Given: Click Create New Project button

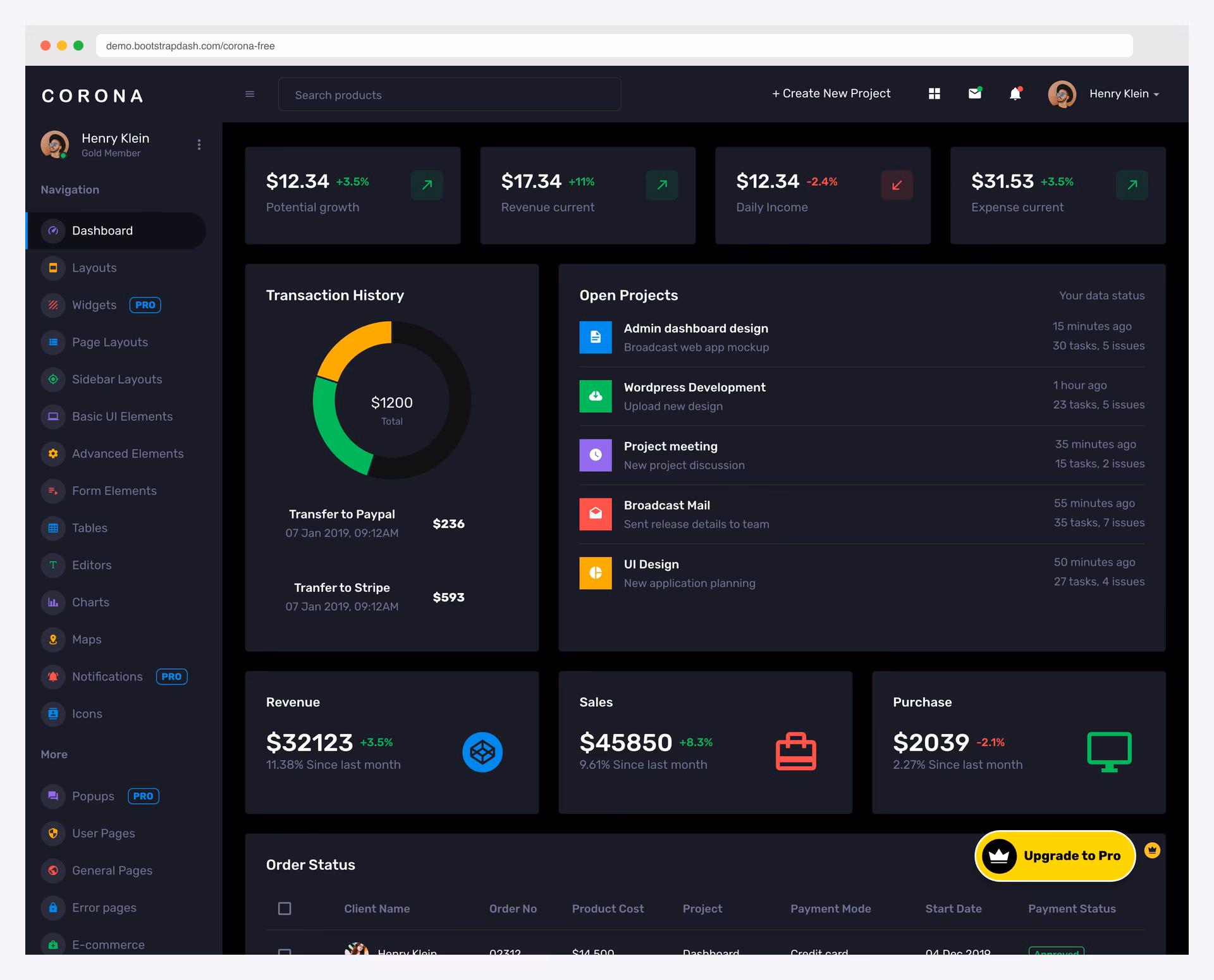Looking at the screenshot, I should tap(831, 94).
